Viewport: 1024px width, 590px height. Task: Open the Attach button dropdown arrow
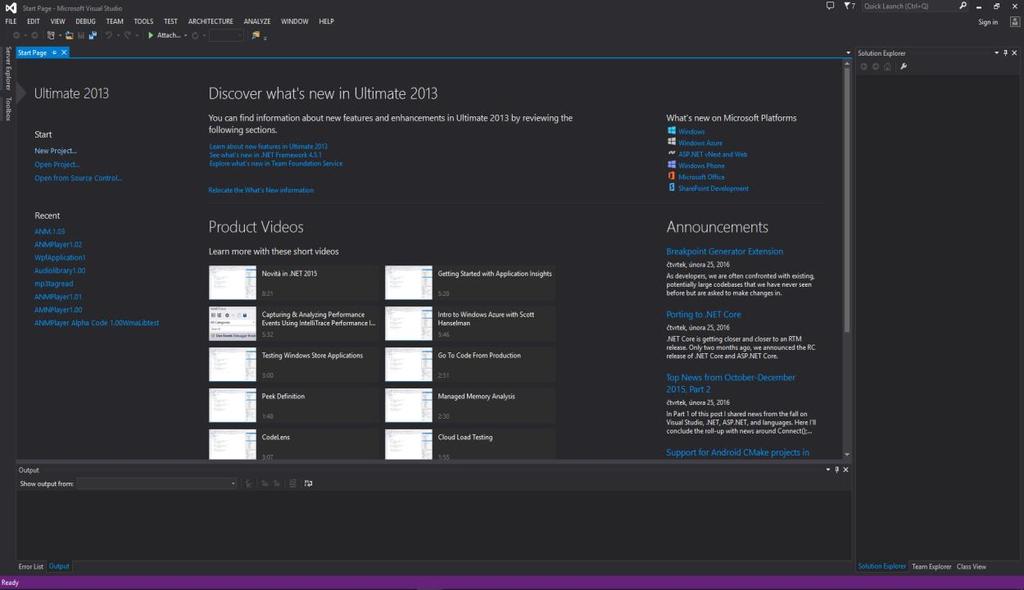[185, 35]
